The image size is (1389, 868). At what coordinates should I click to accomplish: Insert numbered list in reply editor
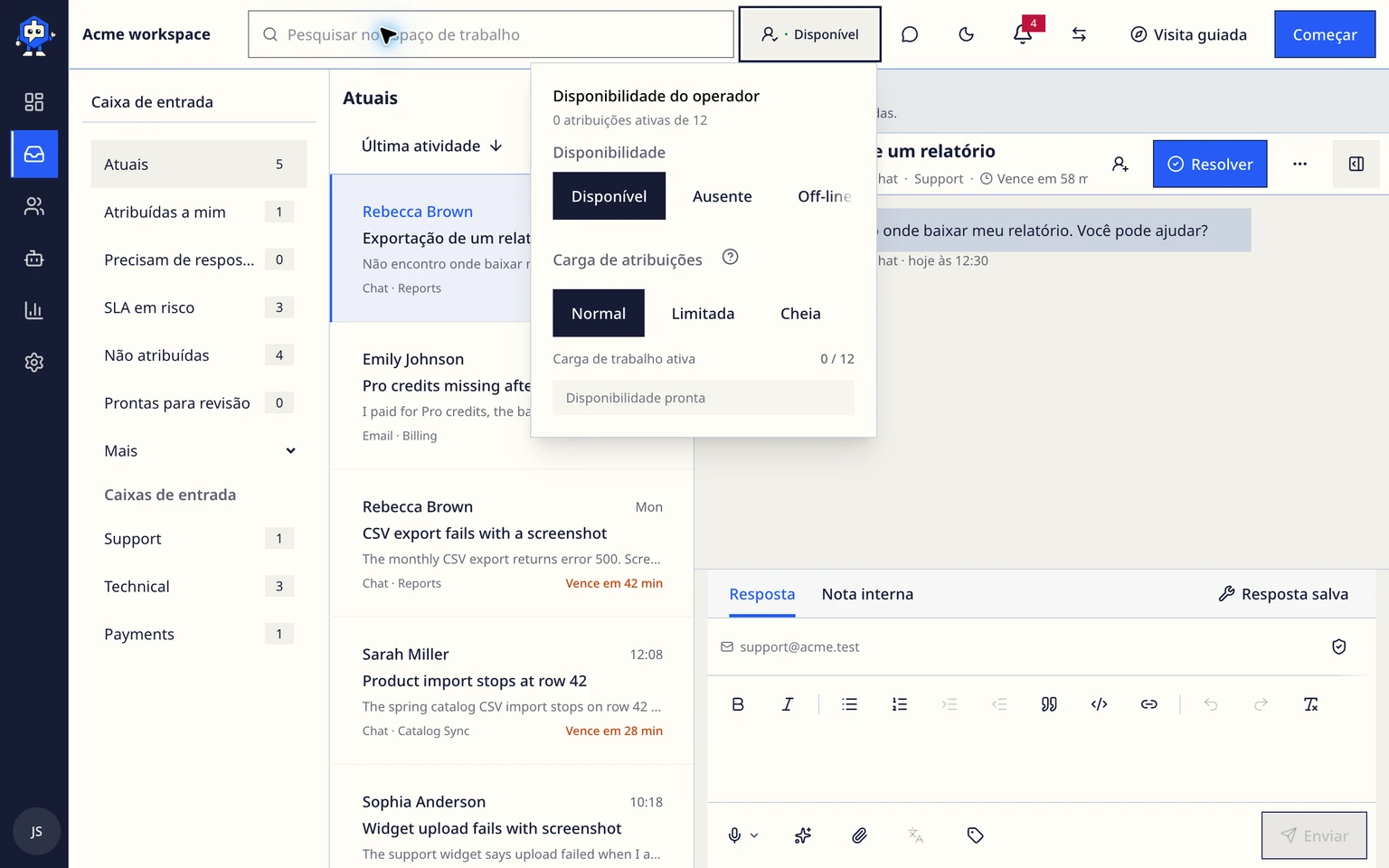[899, 704]
